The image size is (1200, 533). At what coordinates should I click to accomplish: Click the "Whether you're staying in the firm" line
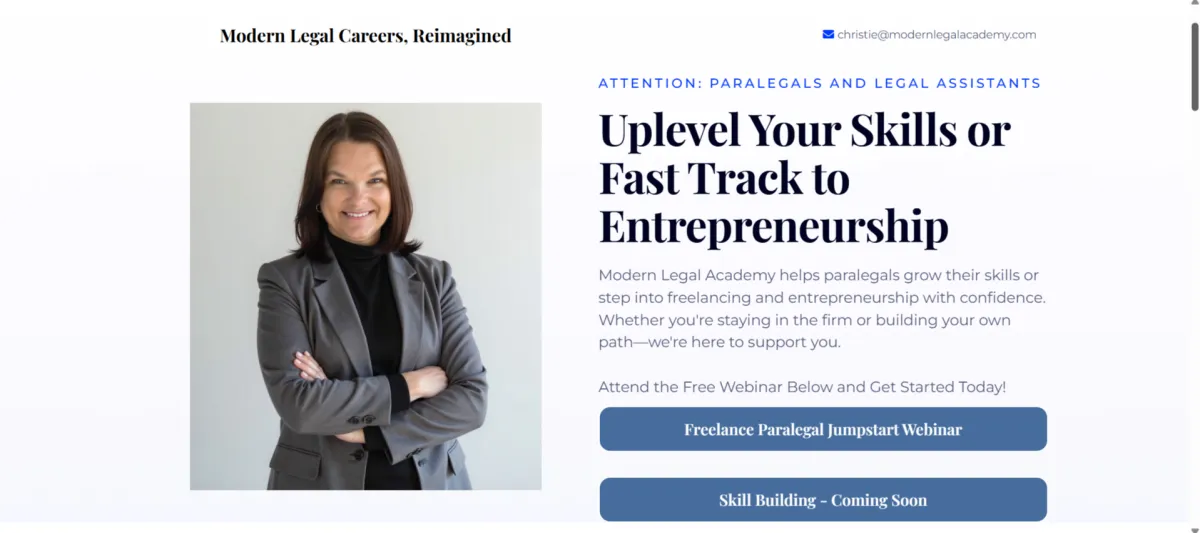tap(804, 320)
